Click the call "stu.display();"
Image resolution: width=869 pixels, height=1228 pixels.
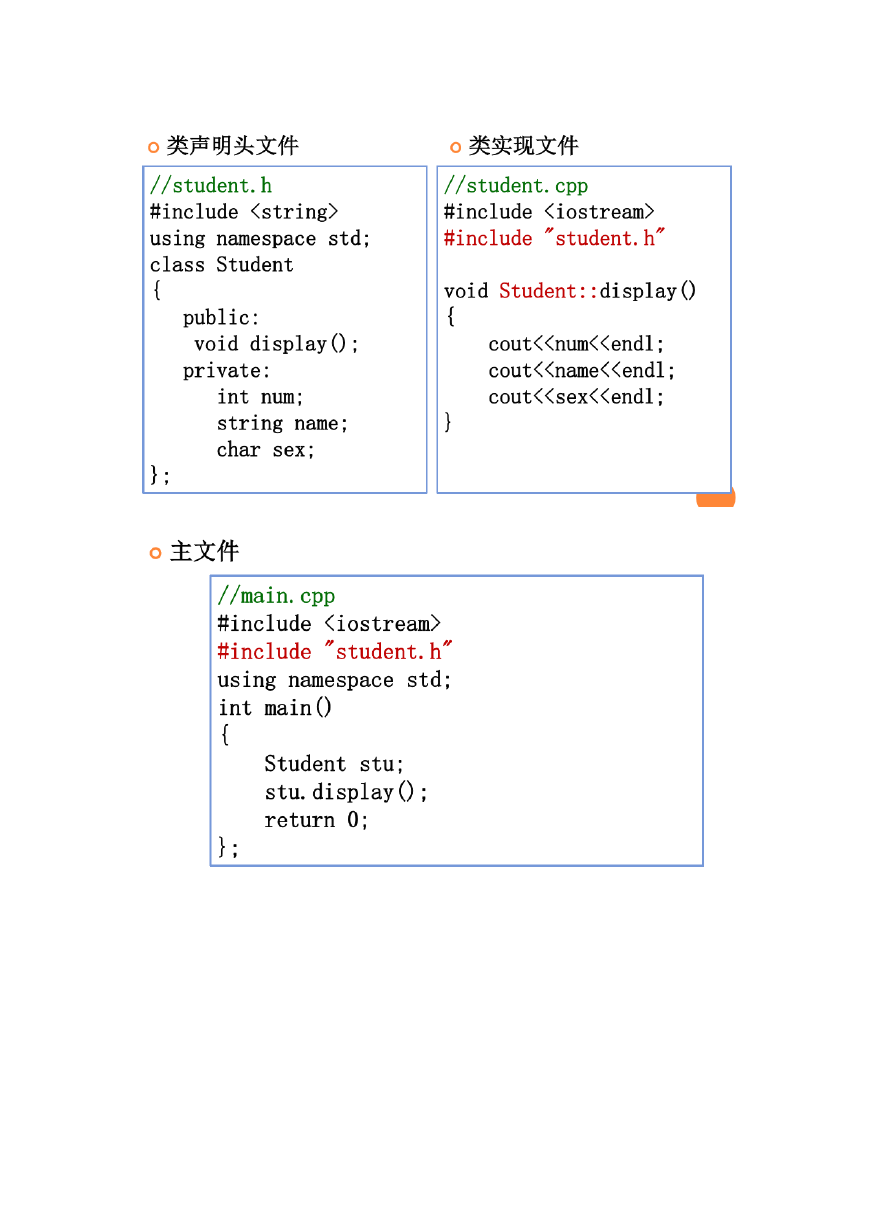pos(347,792)
